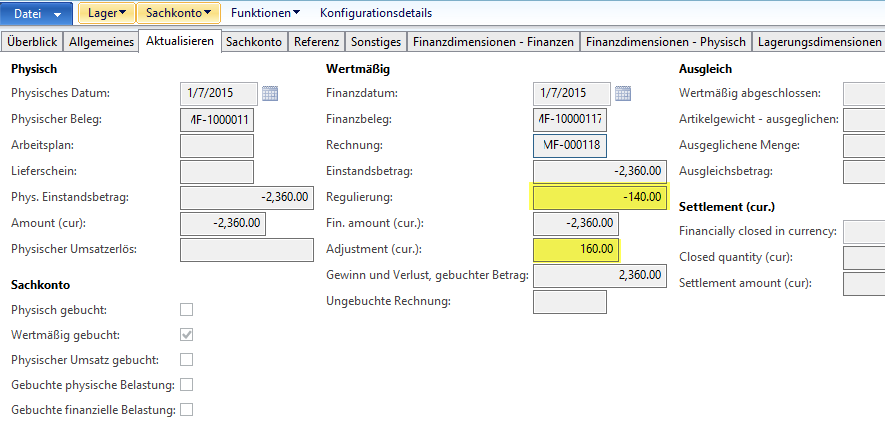The height and width of the screenshot is (443, 885).
Task: Expand the Lager dropdown button
Action: [x=107, y=14]
